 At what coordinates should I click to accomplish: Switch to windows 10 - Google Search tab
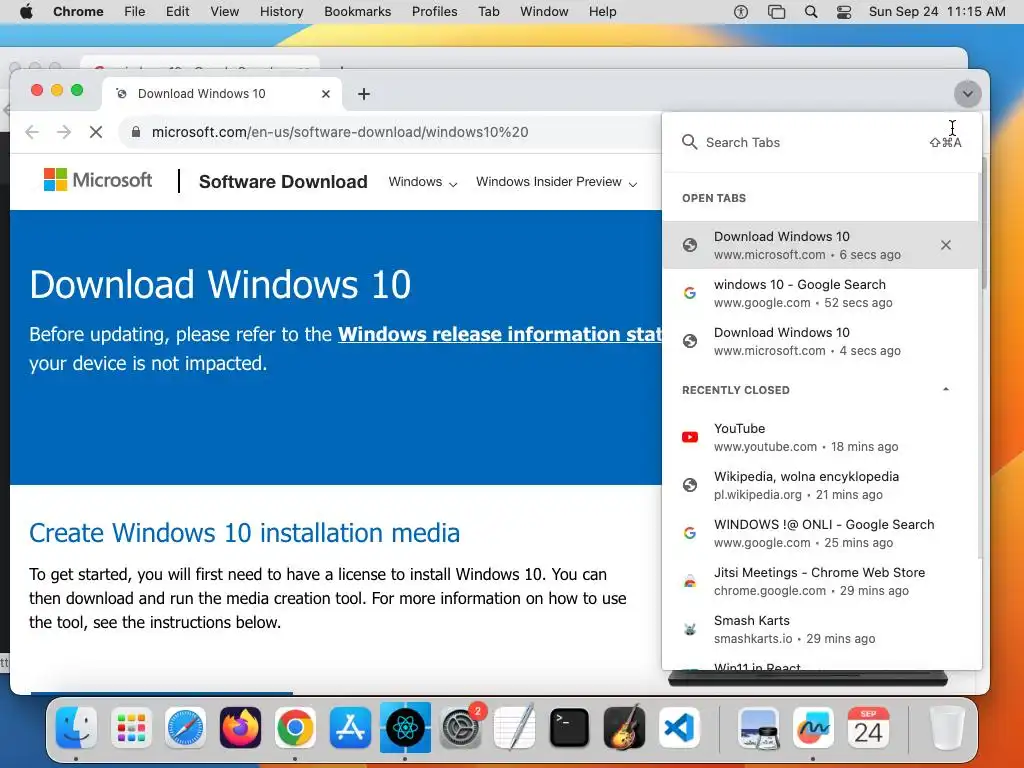[820, 293]
